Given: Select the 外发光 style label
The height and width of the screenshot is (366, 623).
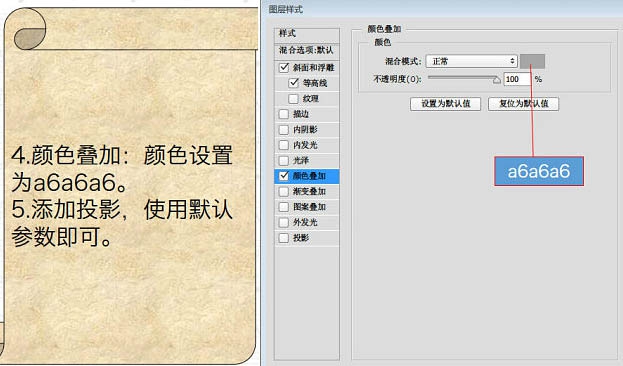Looking at the screenshot, I should click(x=305, y=223).
